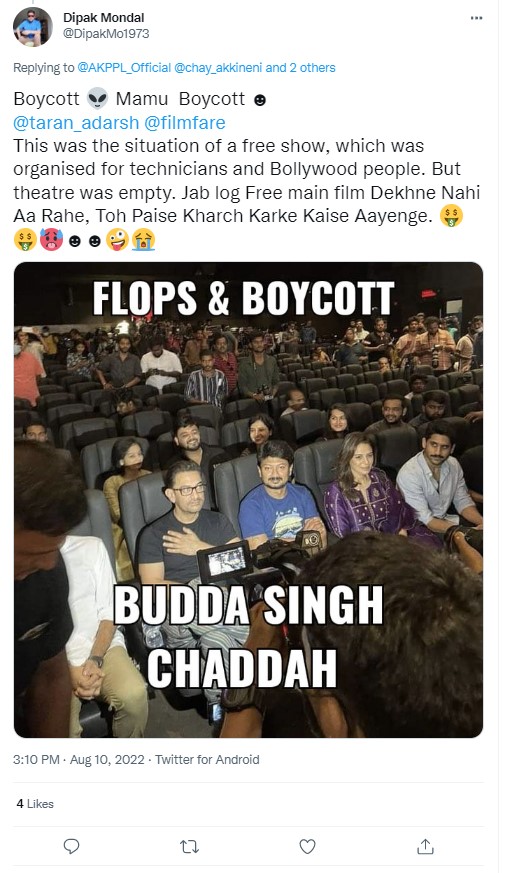Screen dimensions: 511x873
Task: Open Dipak Mondal's profile avatar
Action: [33, 27]
